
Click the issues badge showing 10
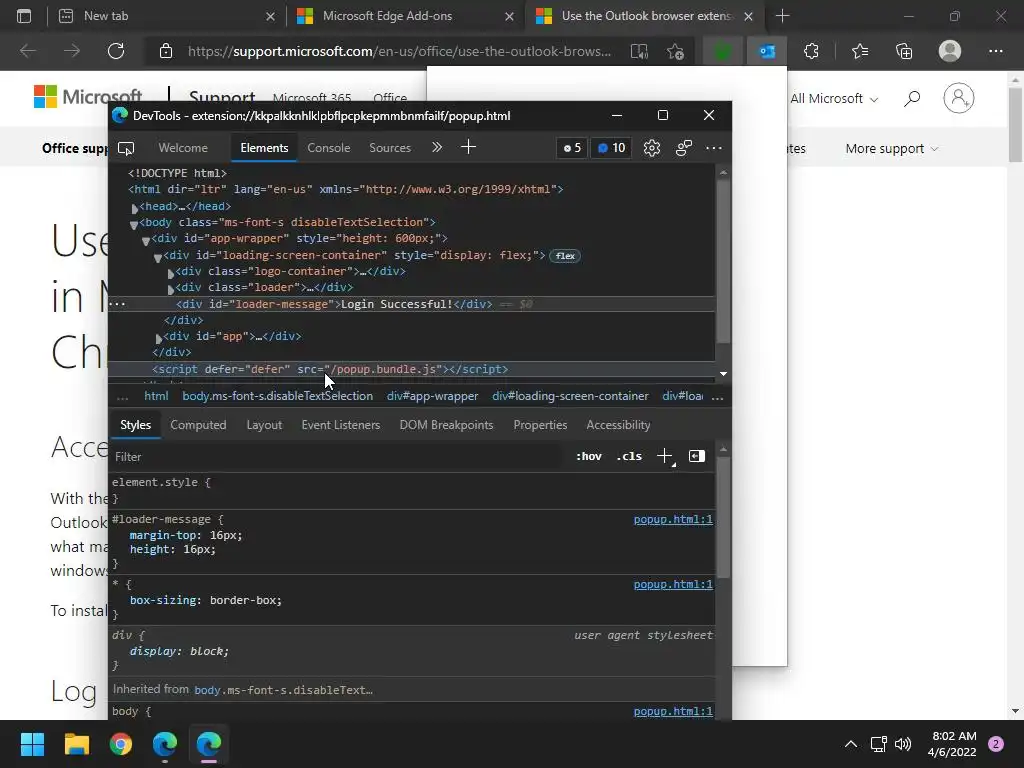coord(612,148)
